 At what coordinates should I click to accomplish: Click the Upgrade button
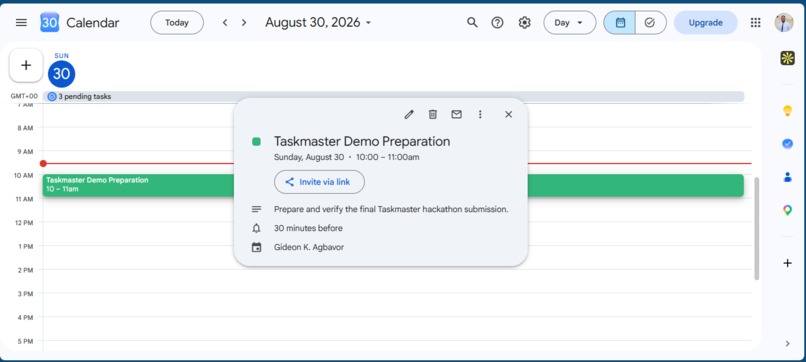pyautogui.click(x=705, y=23)
